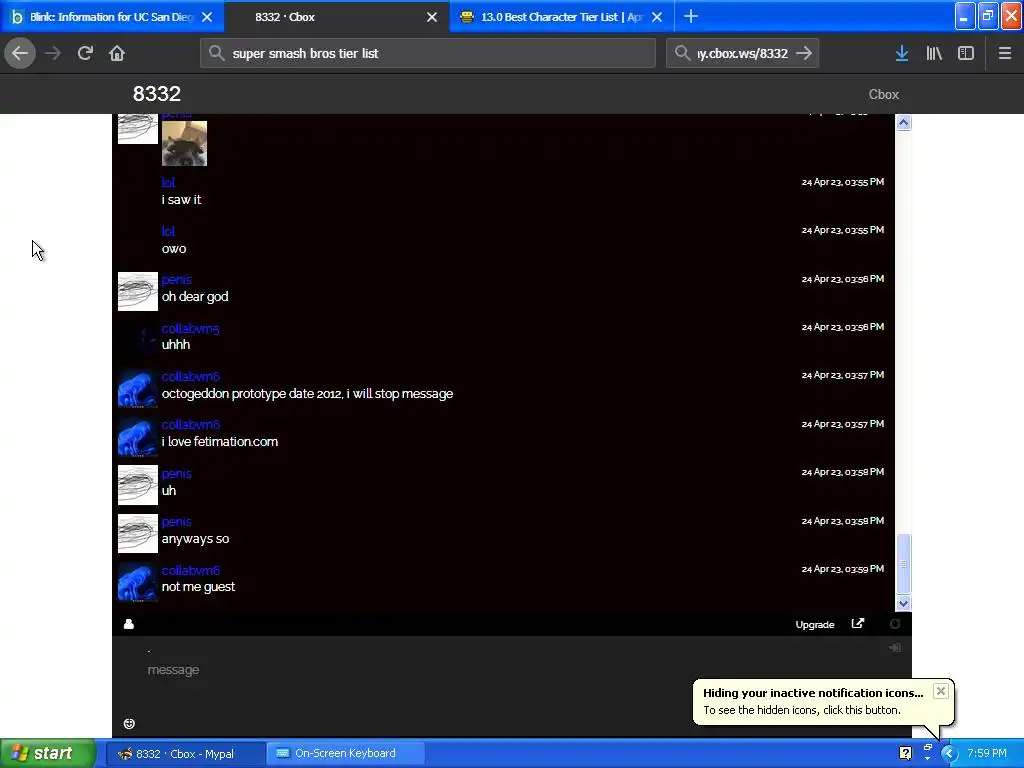
Task: Close the 8332 Cbox tab
Action: (x=432, y=17)
